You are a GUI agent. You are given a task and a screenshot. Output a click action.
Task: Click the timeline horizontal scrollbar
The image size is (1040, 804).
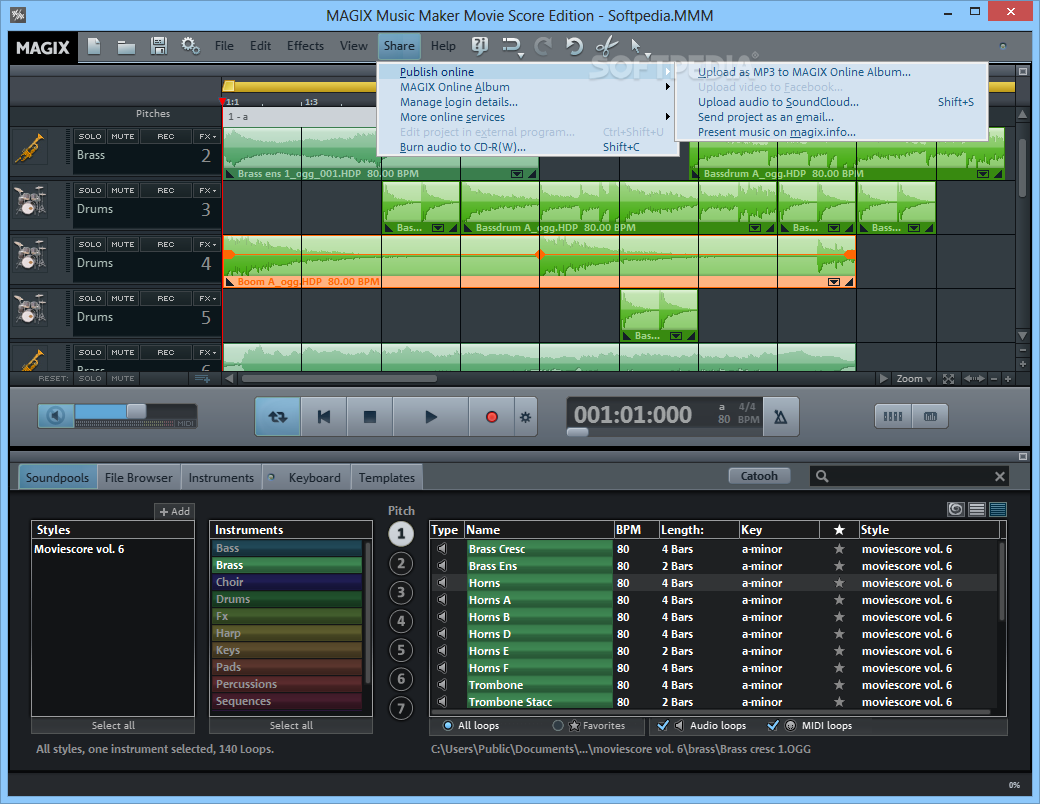click(x=339, y=379)
